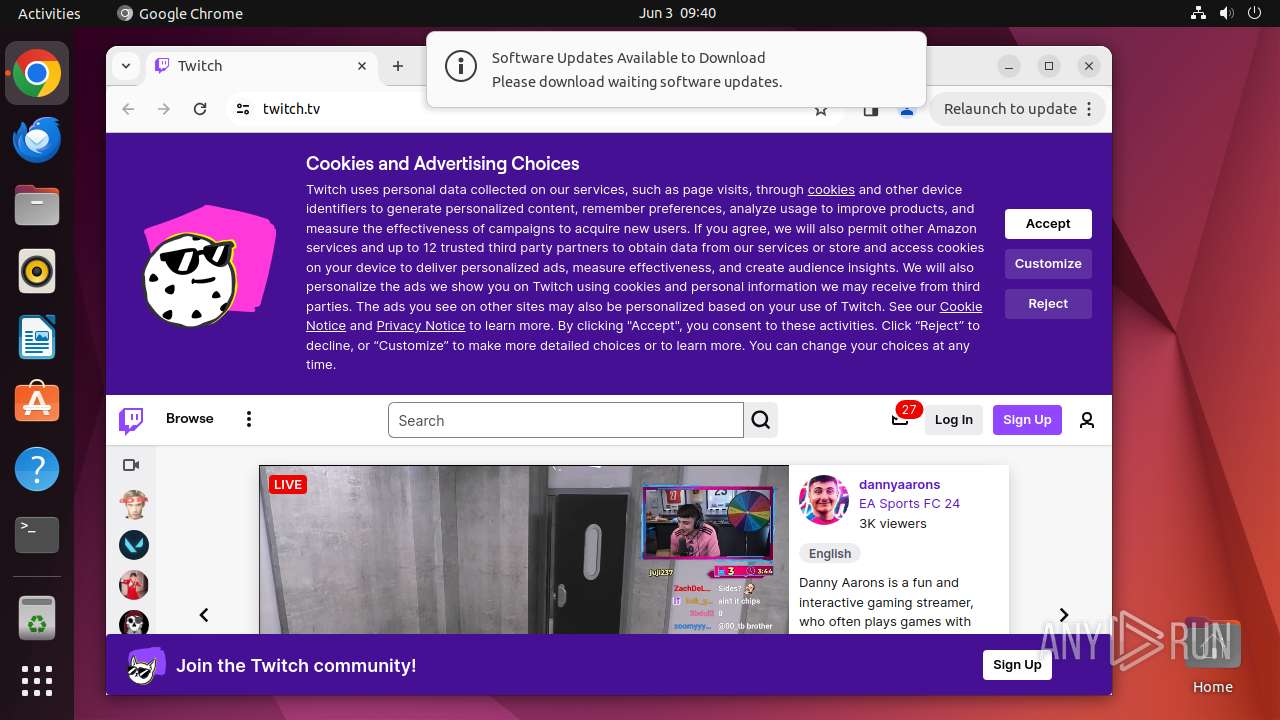Click the English tag
The width and height of the screenshot is (1280, 720).
830,554
